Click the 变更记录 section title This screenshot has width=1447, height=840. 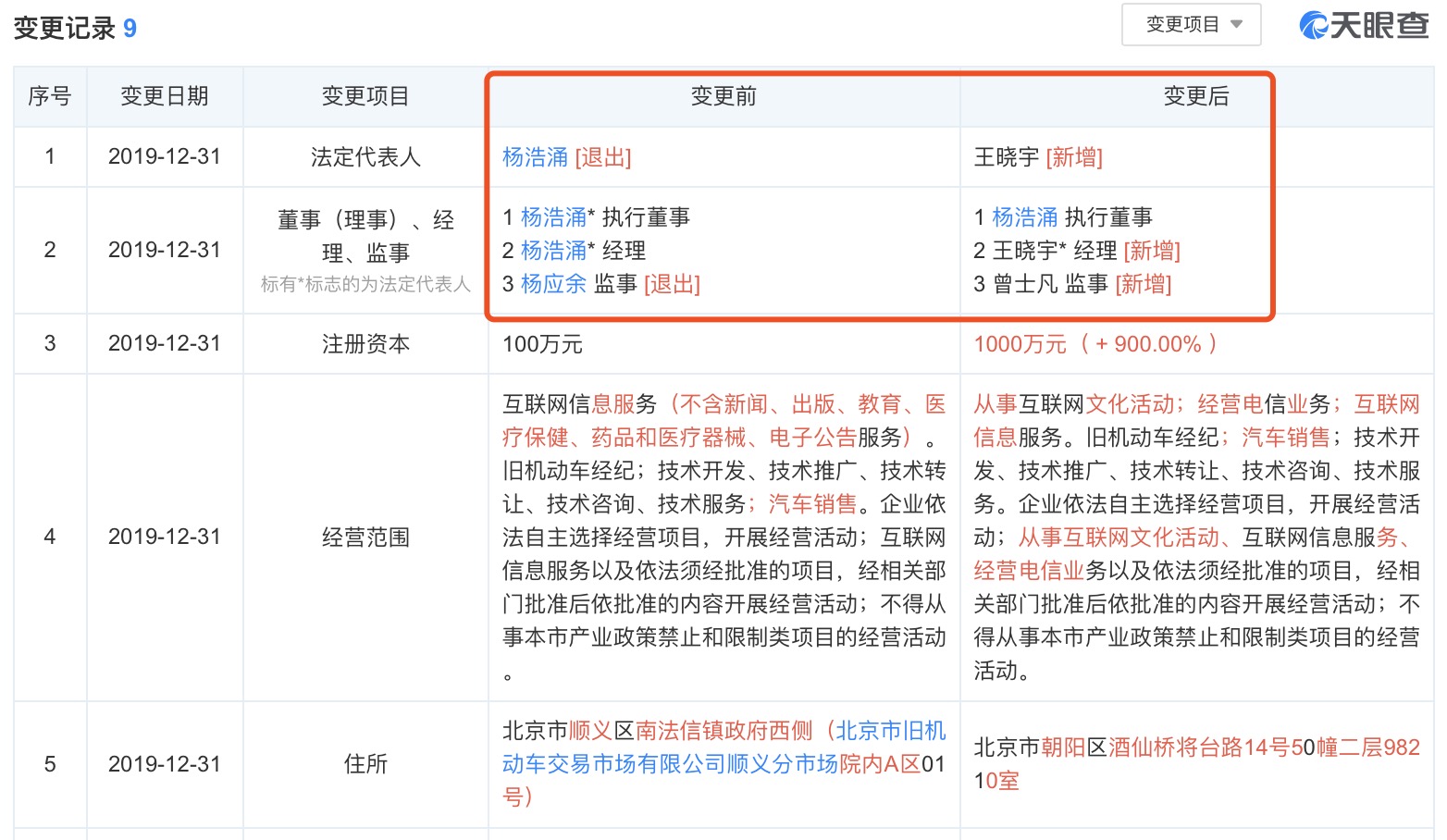point(65,28)
